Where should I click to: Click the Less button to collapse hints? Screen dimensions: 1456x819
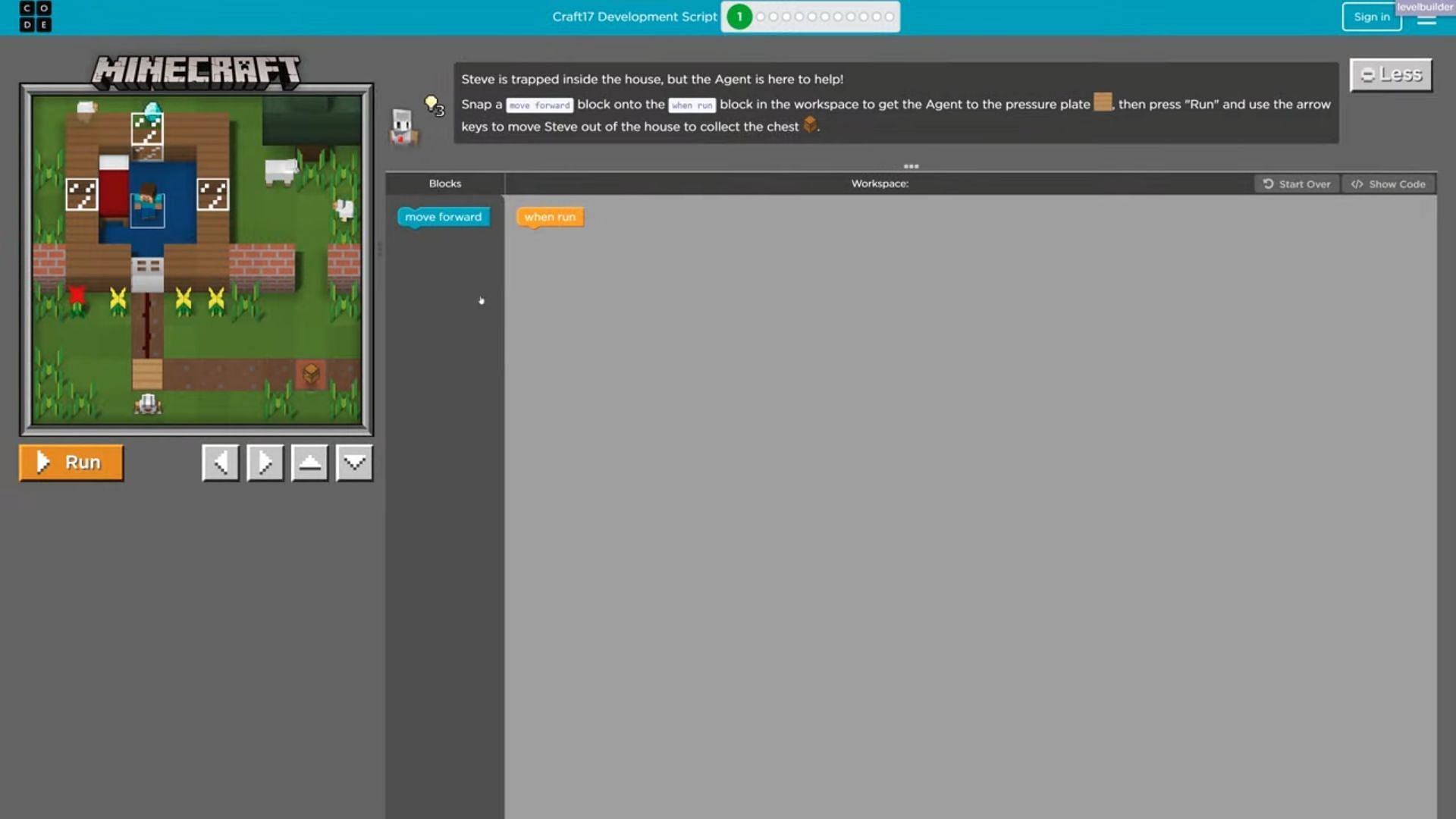1391,74
